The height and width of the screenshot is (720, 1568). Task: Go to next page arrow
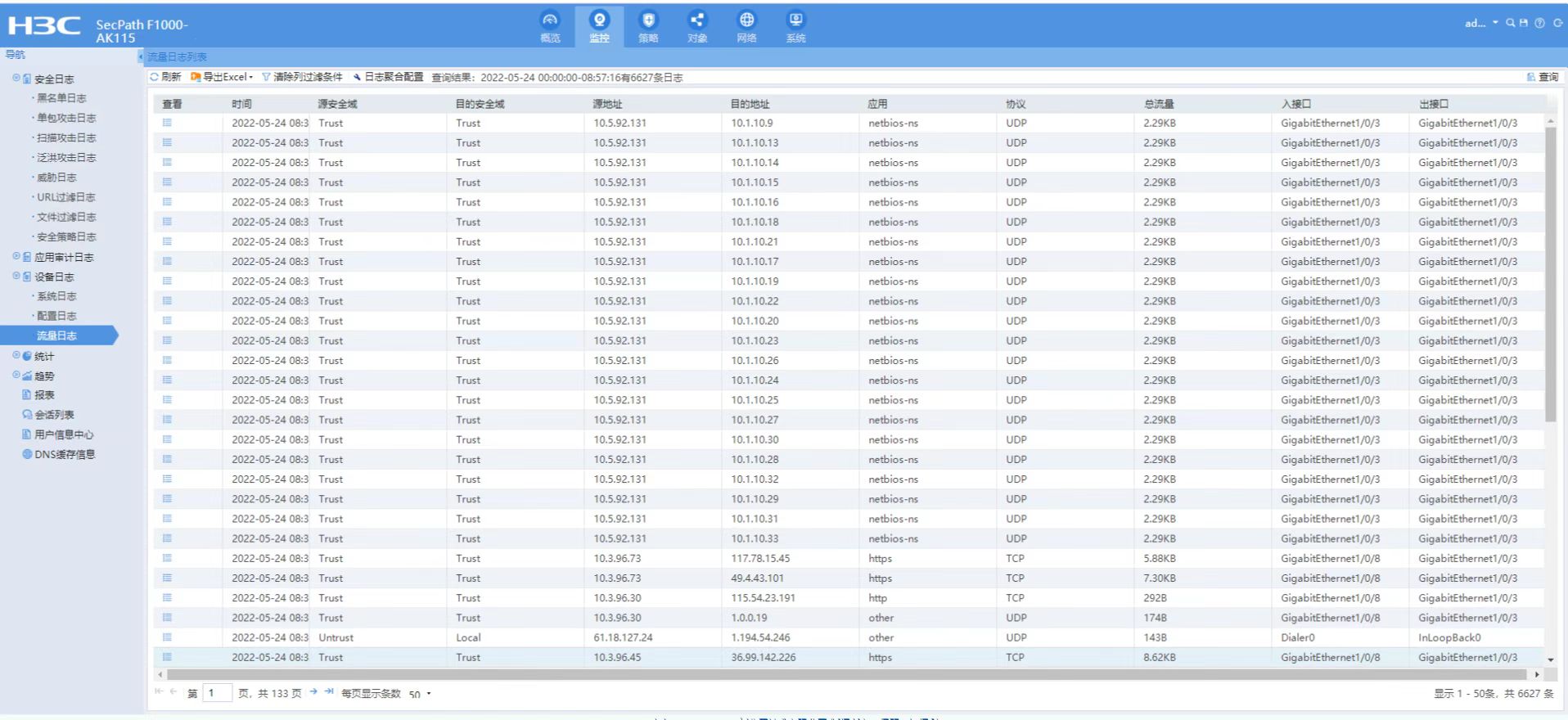point(313,692)
